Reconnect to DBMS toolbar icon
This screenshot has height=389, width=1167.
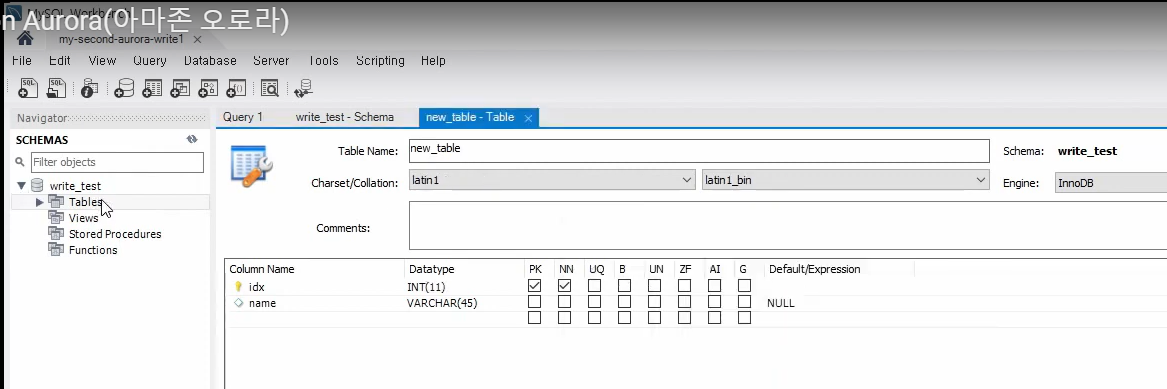tap(303, 89)
